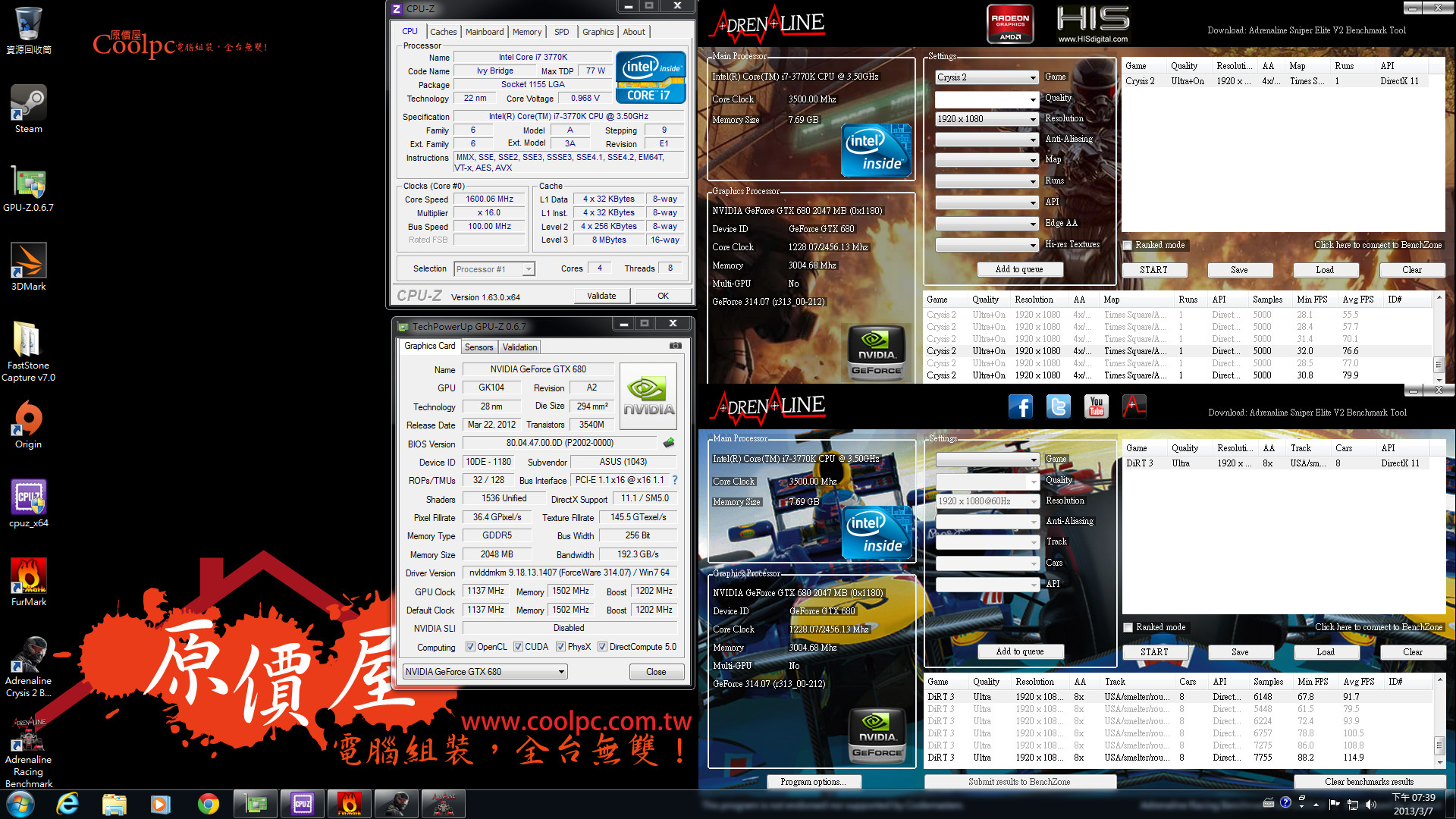The image size is (1456, 819).
Task: Open the Adrenaline Crysis 2 benchmark shortcut
Action: click(x=29, y=667)
